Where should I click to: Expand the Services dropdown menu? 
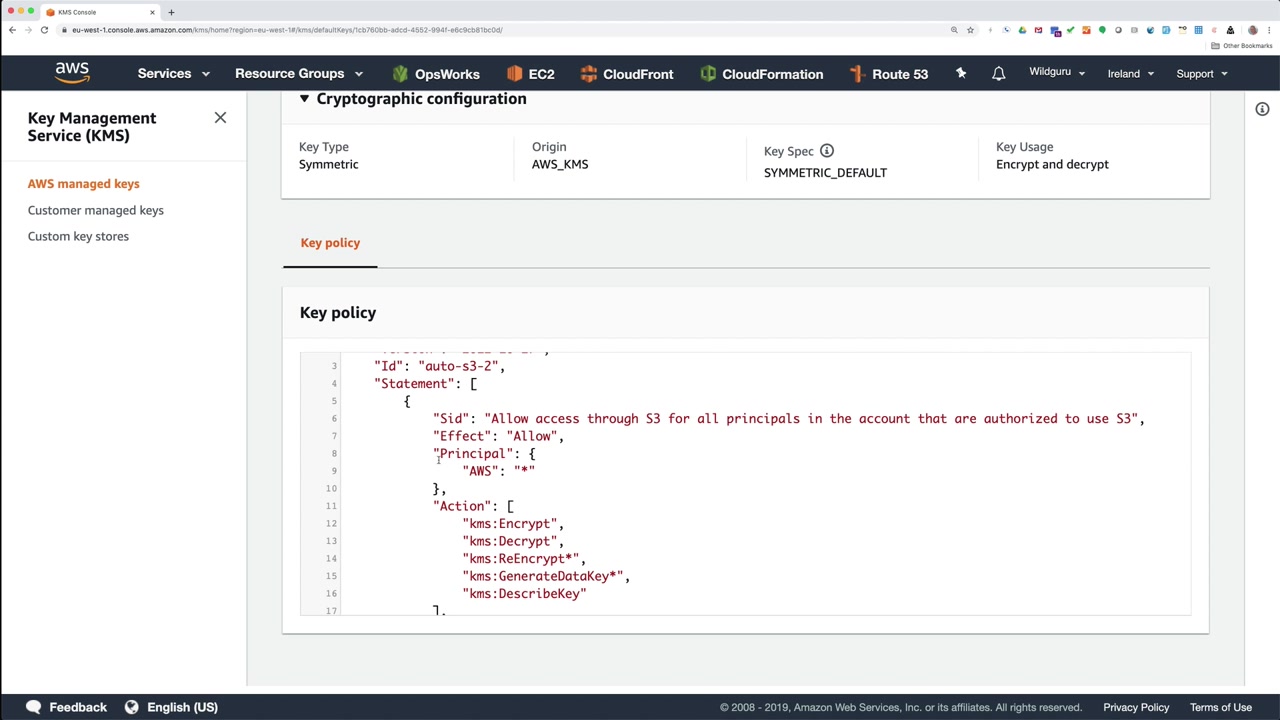[x=174, y=74]
